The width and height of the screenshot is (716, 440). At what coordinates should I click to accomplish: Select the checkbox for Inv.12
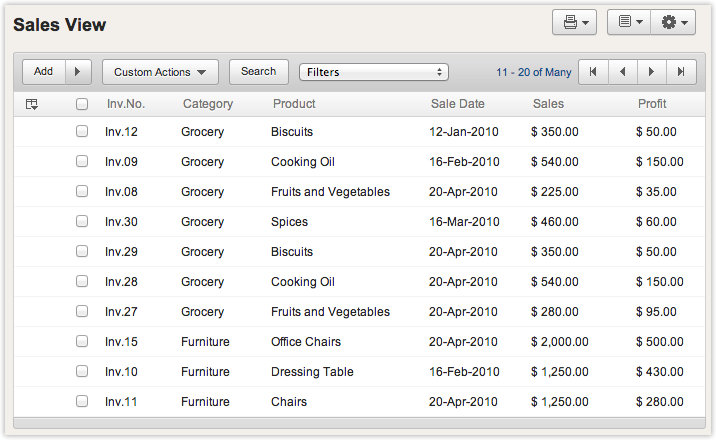click(x=82, y=131)
